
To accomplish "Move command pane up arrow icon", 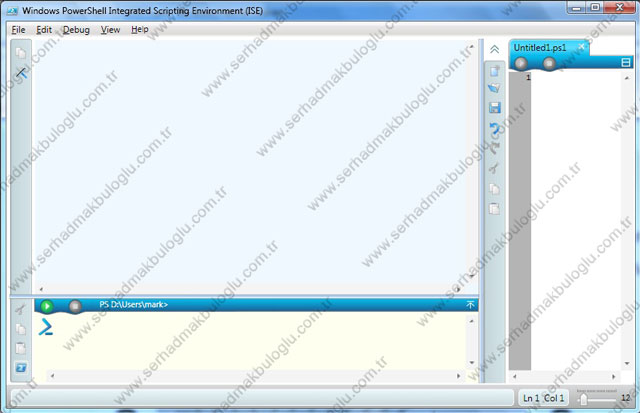I will pos(470,305).
